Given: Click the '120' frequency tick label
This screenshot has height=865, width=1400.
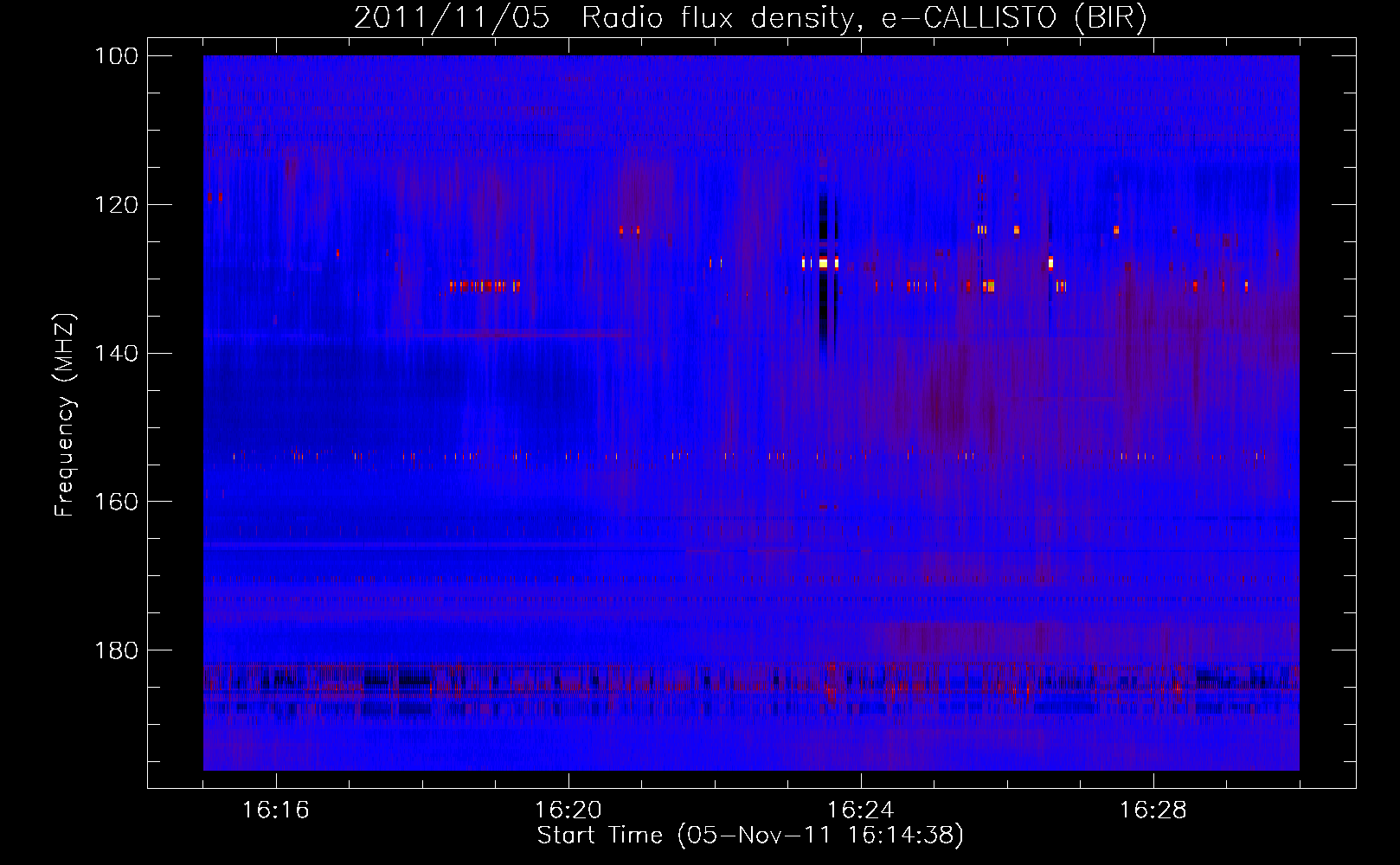Looking at the screenshot, I should pos(116,205).
